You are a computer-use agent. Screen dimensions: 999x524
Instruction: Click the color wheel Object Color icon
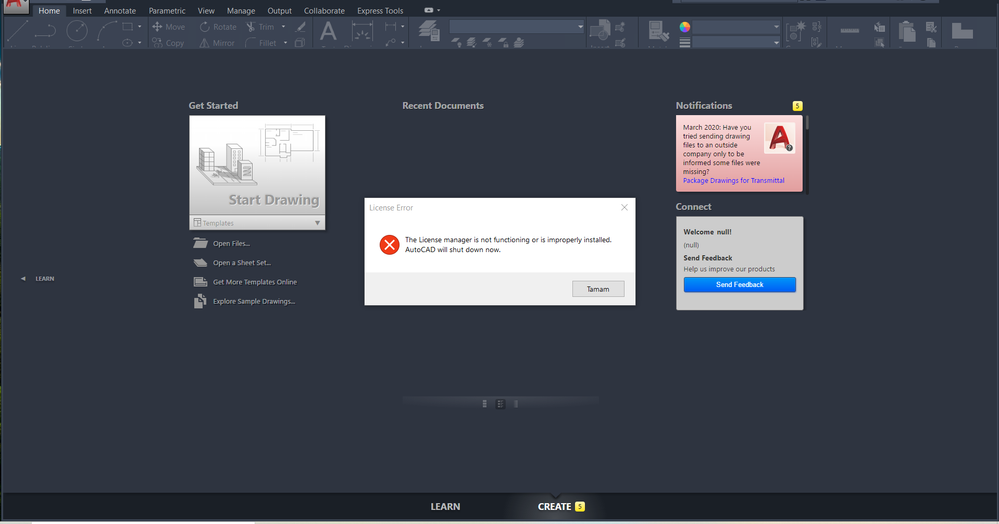point(685,27)
